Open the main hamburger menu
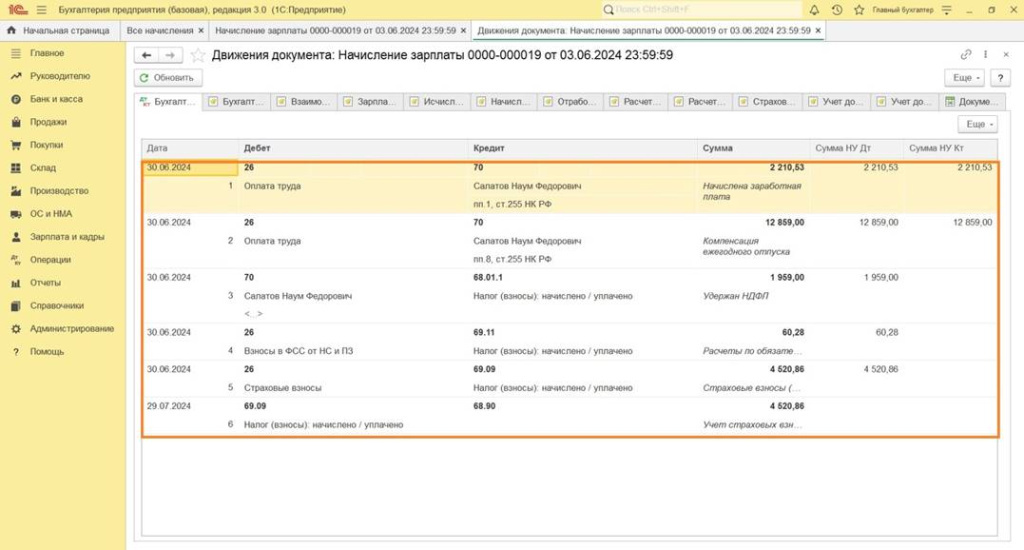 pyautogui.click(x=40, y=9)
